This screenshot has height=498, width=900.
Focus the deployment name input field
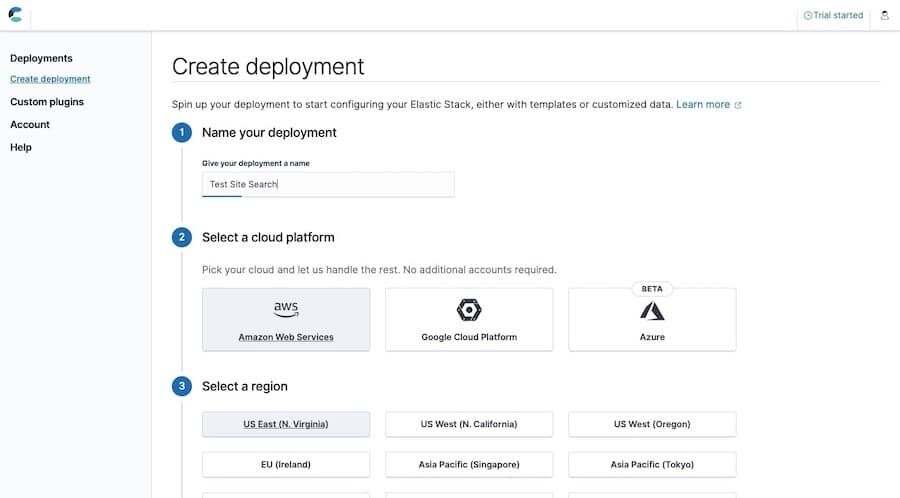[x=328, y=184]
